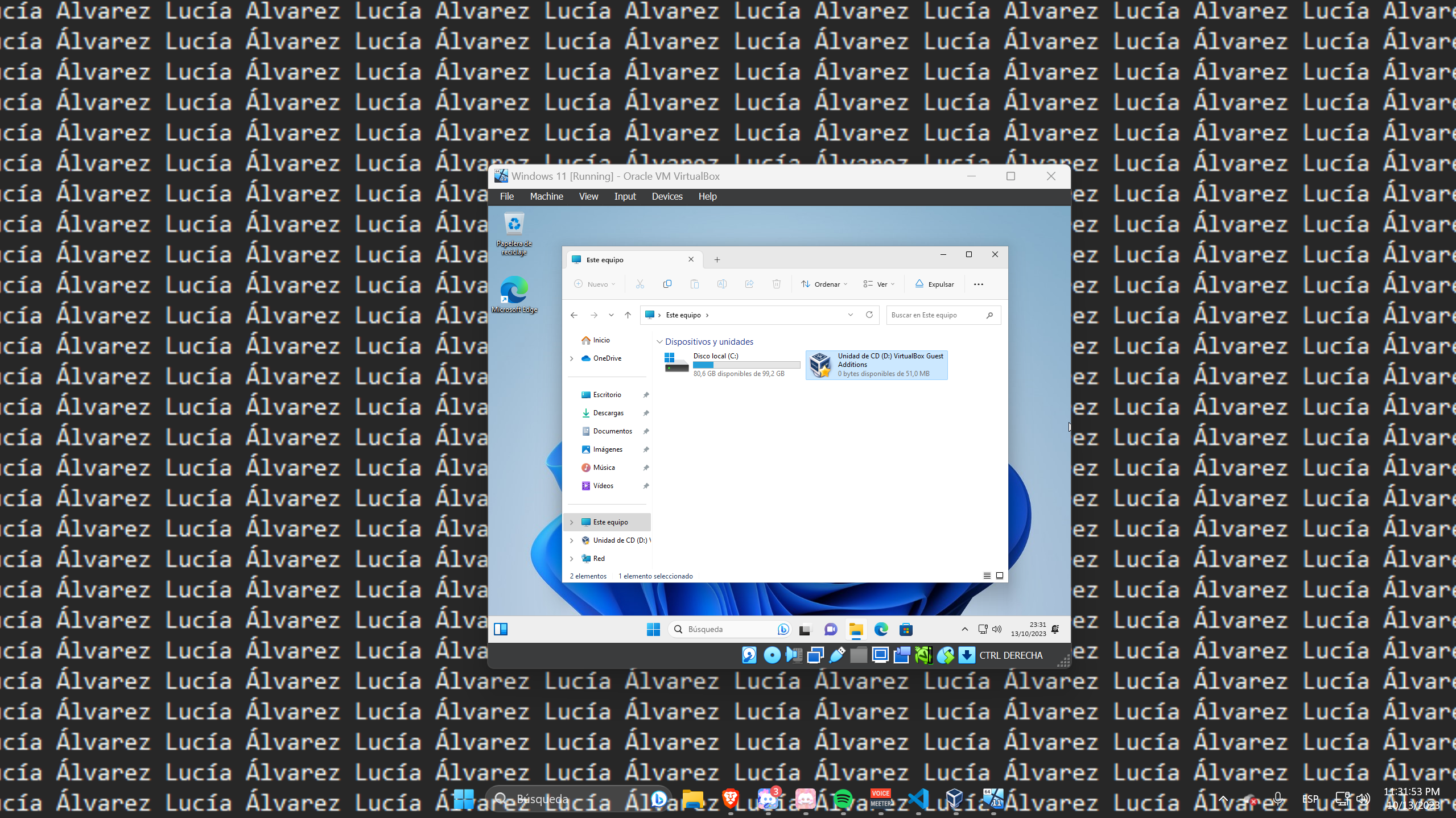Click the optical drive icon in VirtualBox status bar
The height and width of the screenshot is (818, 1456).
(772, 655)
